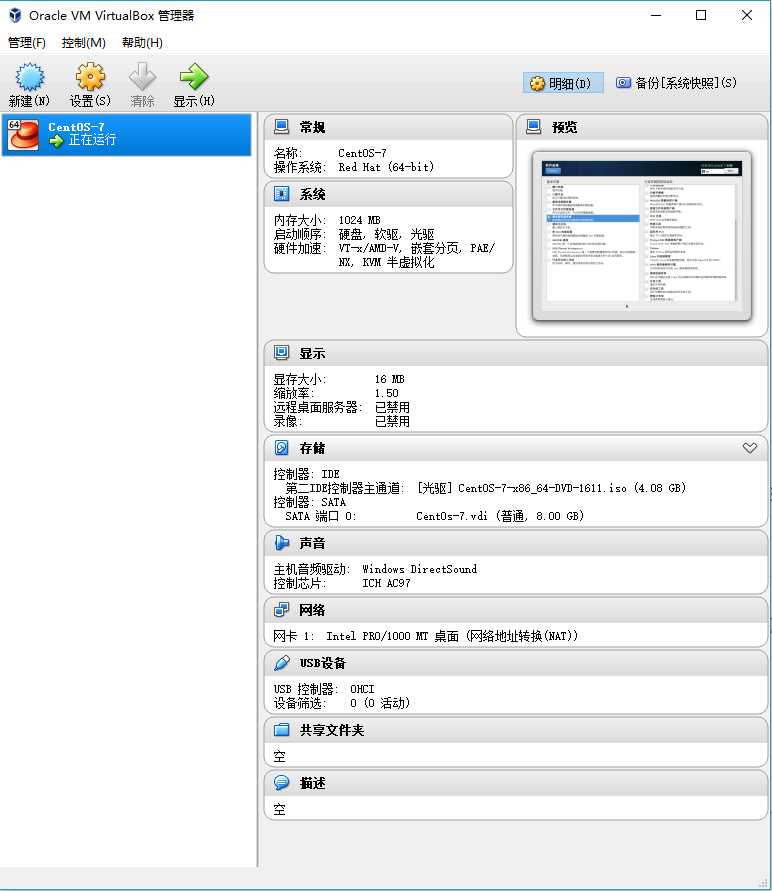
Task: Click the boot order 硬盘, 软驱, 光驱 text
Action: [386, 234]
